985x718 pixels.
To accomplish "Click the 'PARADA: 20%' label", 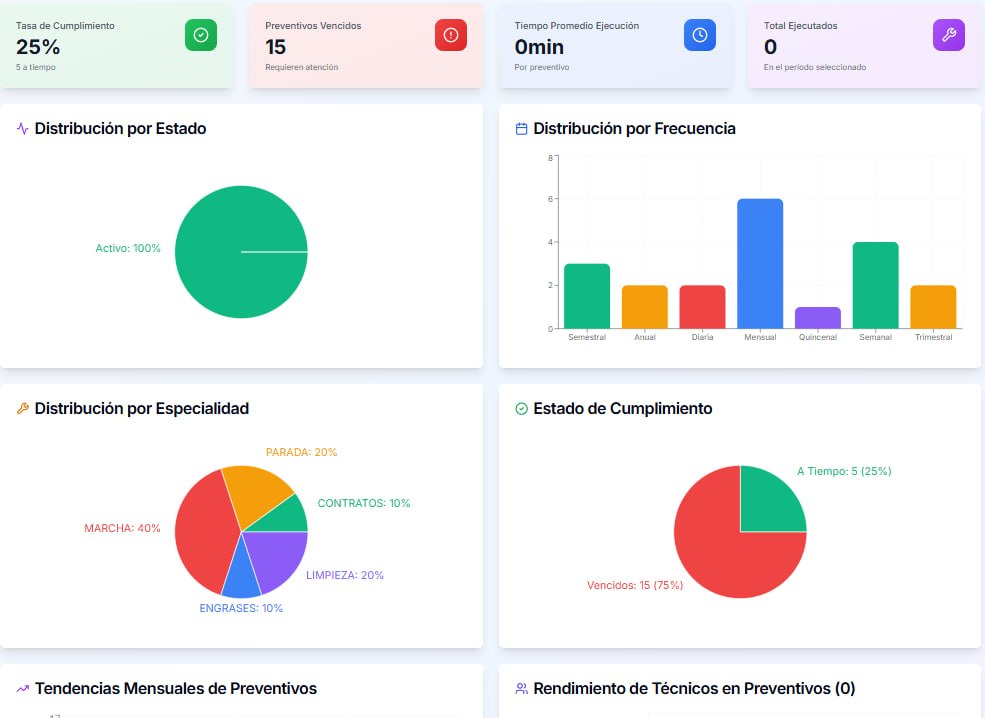I will (302, 452).
